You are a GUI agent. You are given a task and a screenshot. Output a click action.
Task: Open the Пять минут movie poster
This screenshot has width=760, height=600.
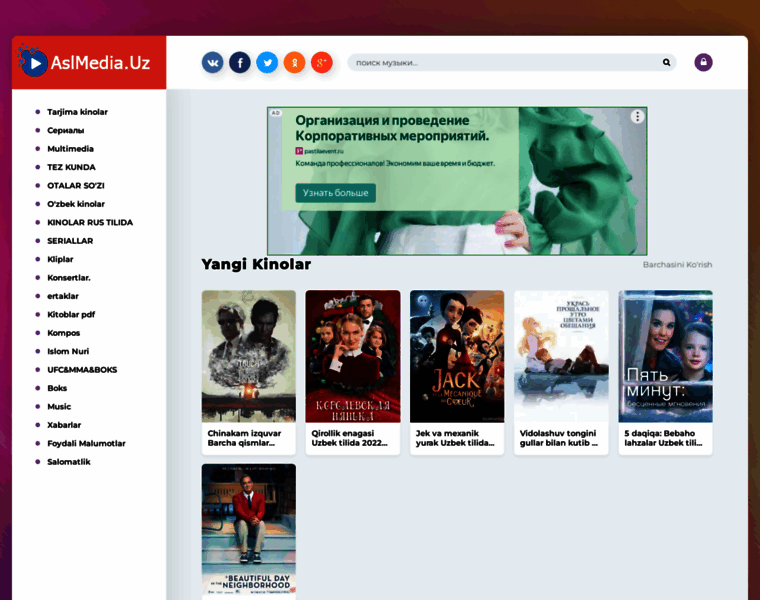665,356
